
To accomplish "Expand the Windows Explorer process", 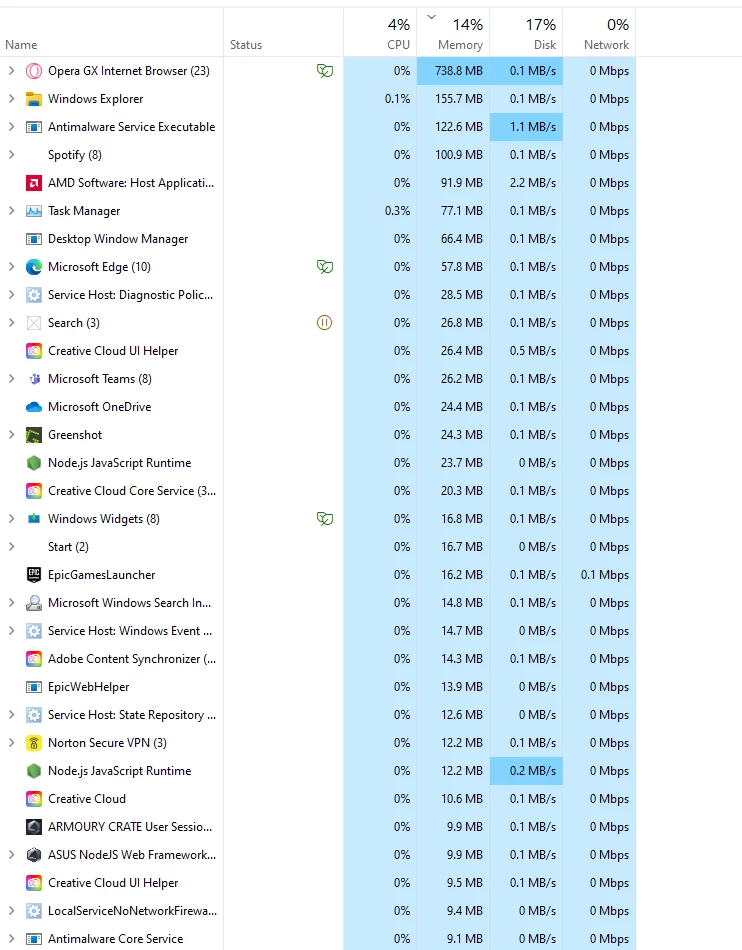I will click(x=11, y=99).
